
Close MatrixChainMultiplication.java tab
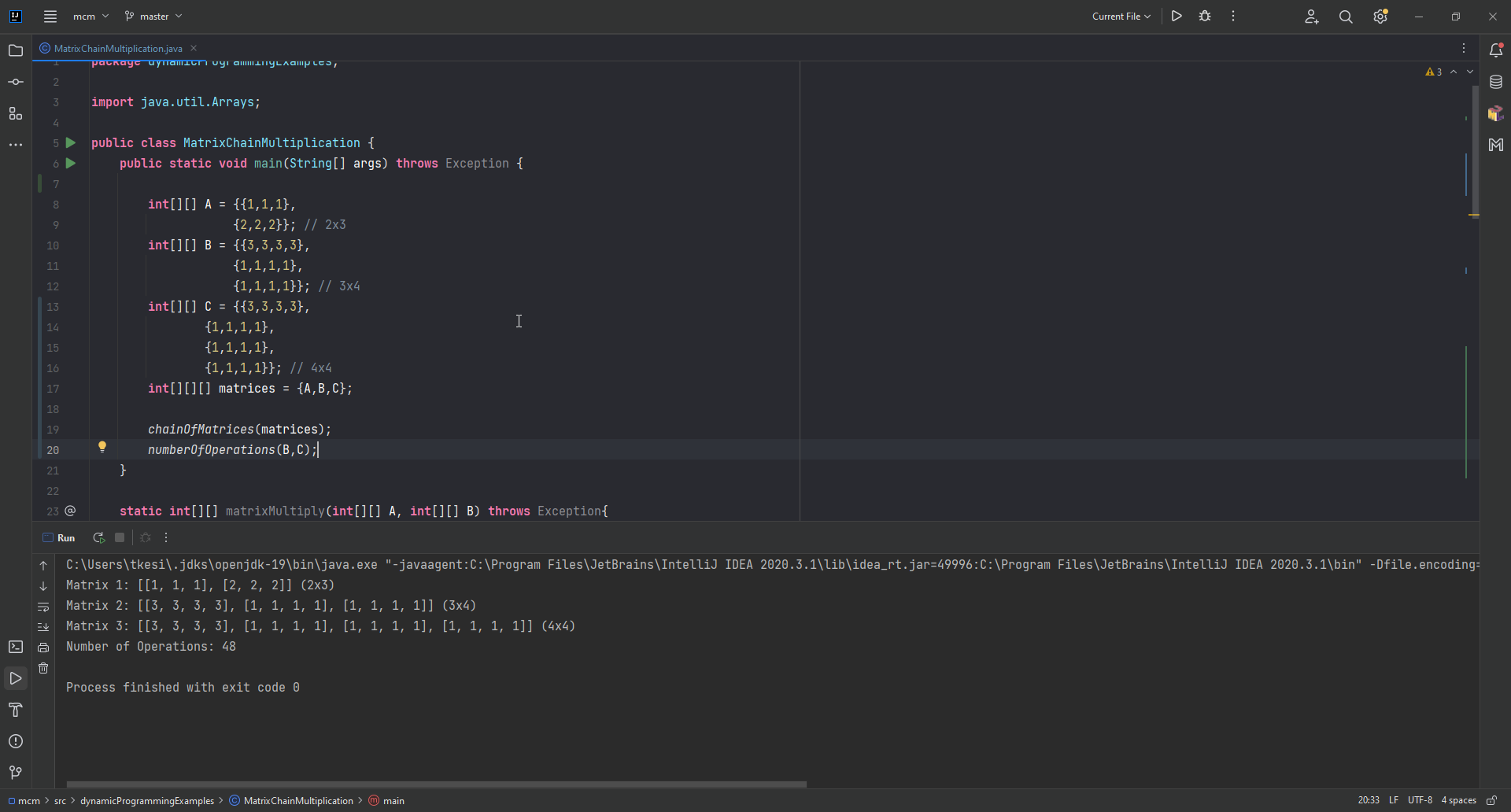[194, 49]
